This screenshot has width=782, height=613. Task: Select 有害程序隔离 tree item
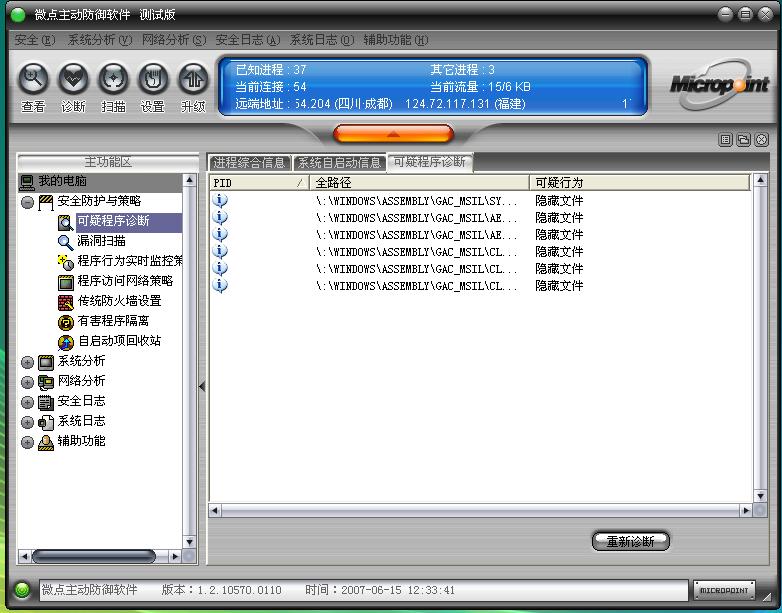(113, 321)
